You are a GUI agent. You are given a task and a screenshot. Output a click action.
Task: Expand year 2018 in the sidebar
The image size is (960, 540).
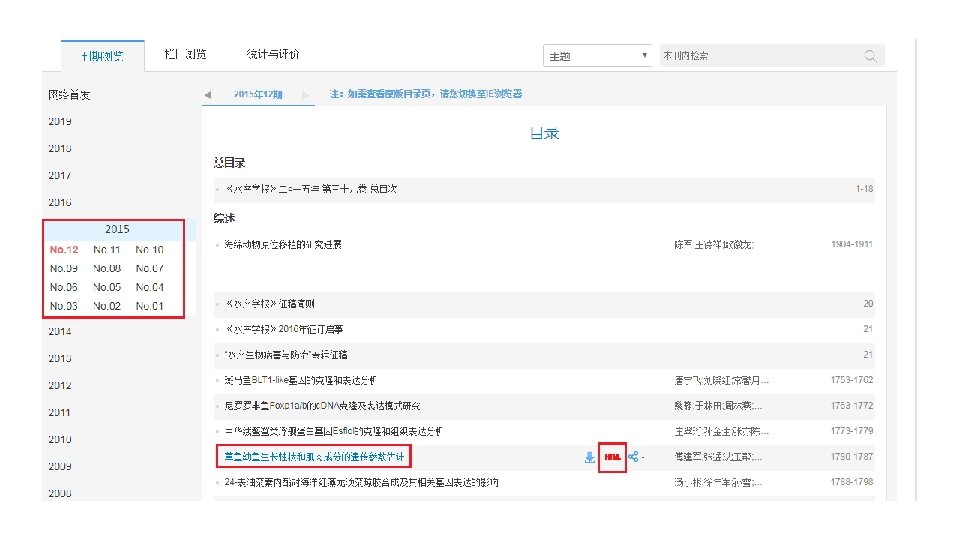[x=60, y=148]
